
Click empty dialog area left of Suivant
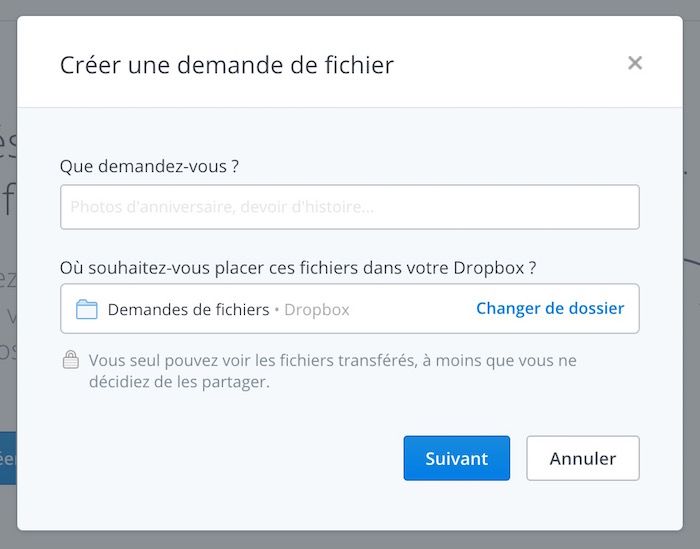(x=230, y=458)
